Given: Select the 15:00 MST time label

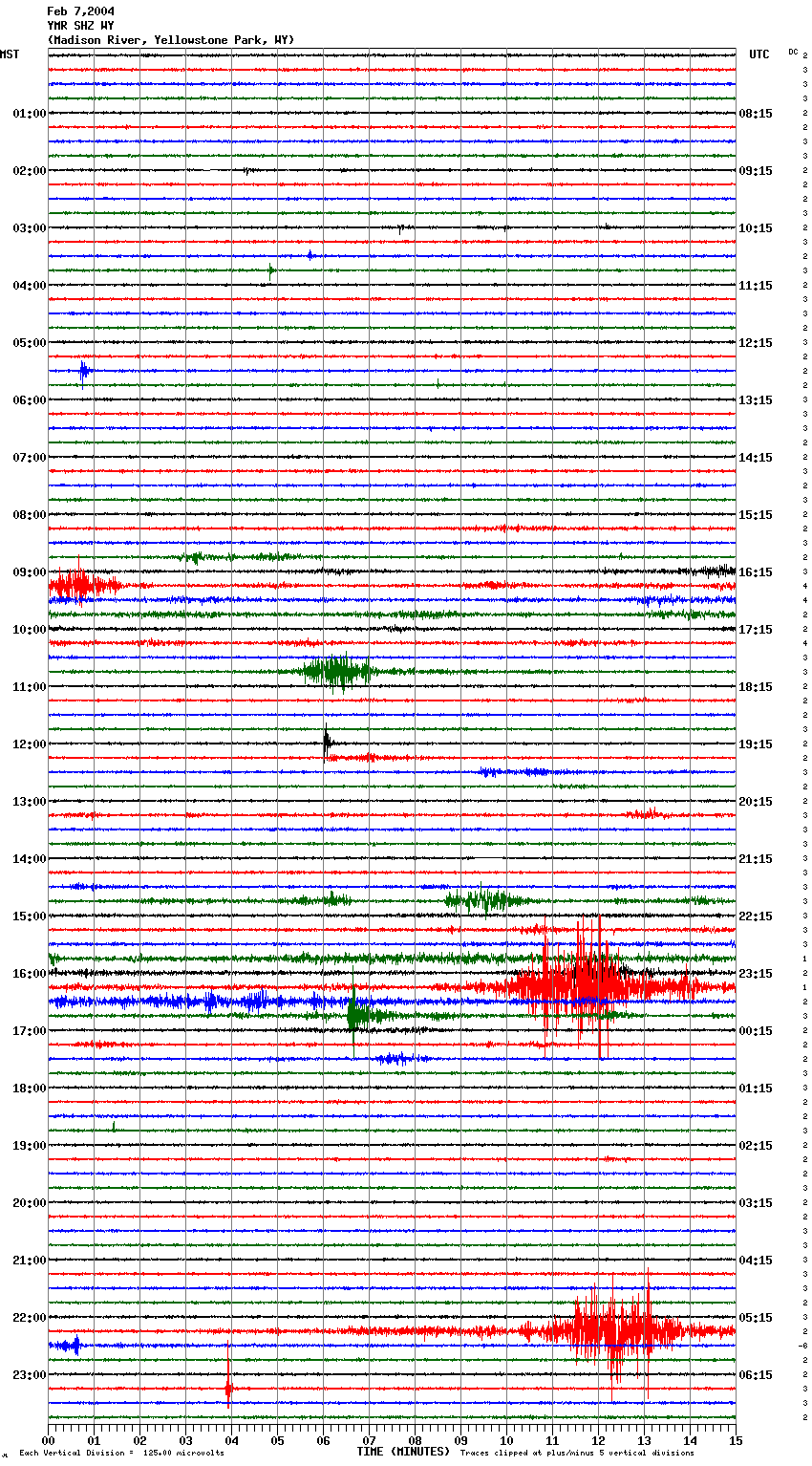Looking at the screenshot, I should [30, 916].
